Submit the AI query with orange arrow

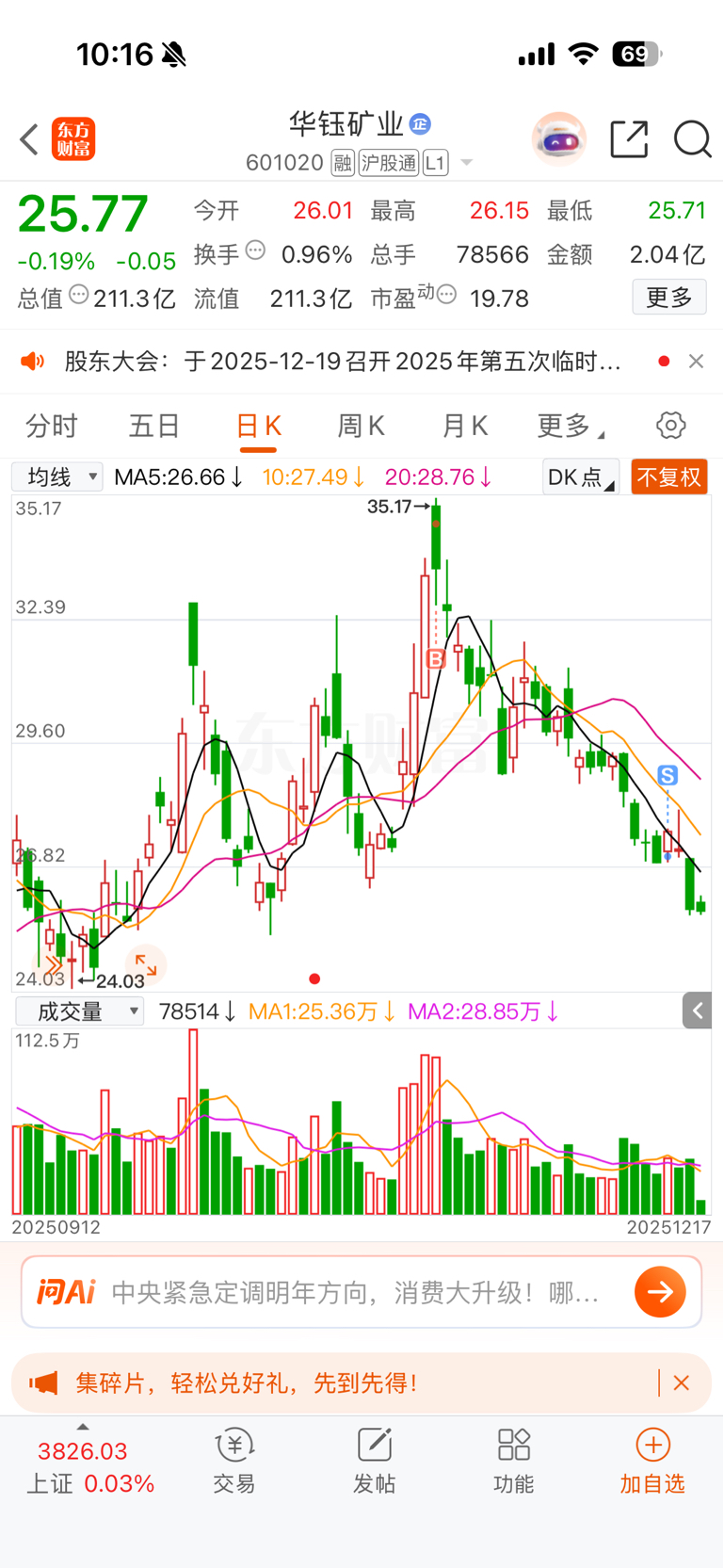tap(660, 1292)
